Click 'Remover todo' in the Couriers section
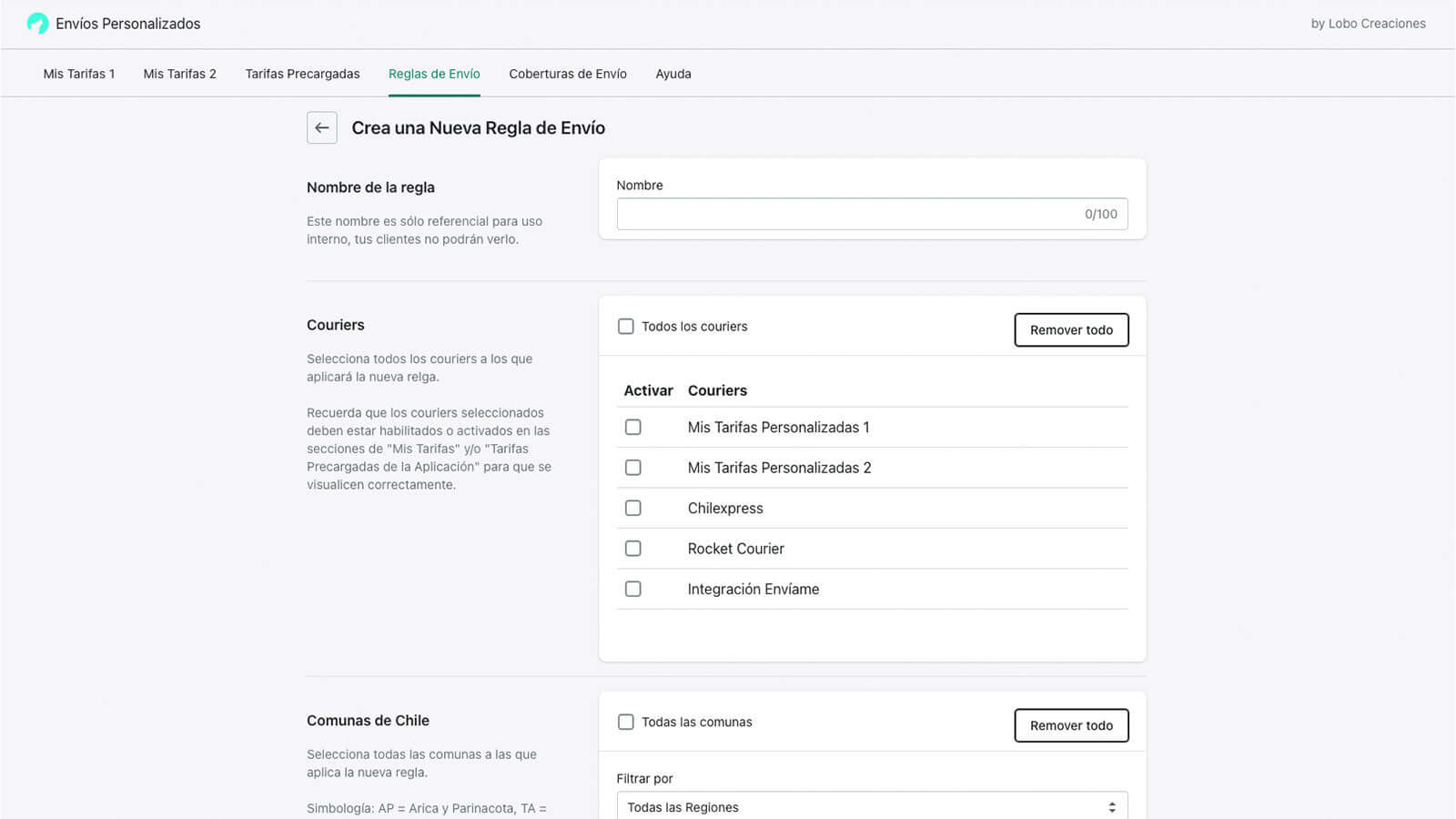Image resolution: width=1456 pixels, height=819 pixels. click(1071, 329)
